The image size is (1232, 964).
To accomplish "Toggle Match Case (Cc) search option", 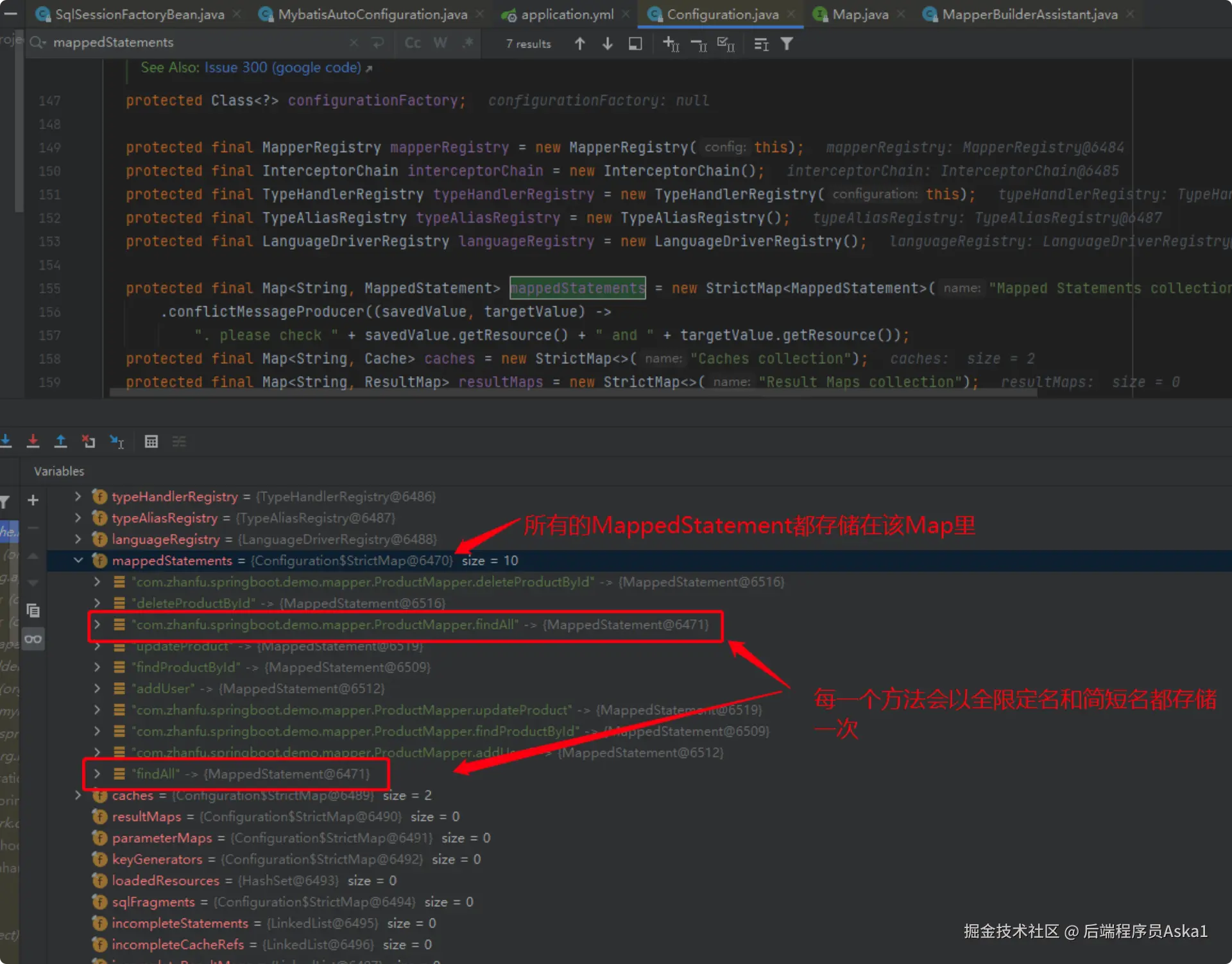I will coord(413,43).
